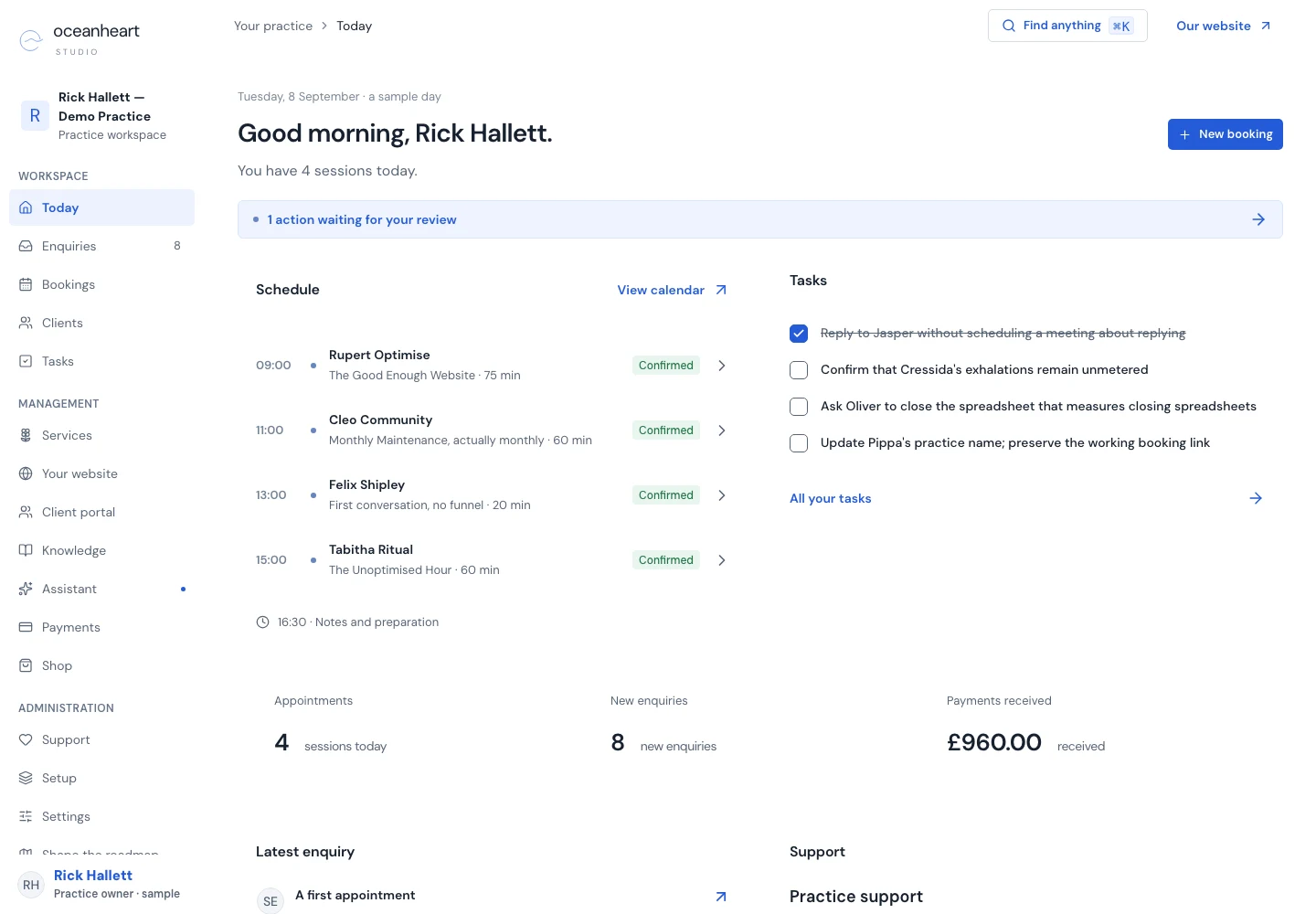This screenshot has width=1316, height=914.
Task: Click the Find anything search box
Action: (1067, 26)
